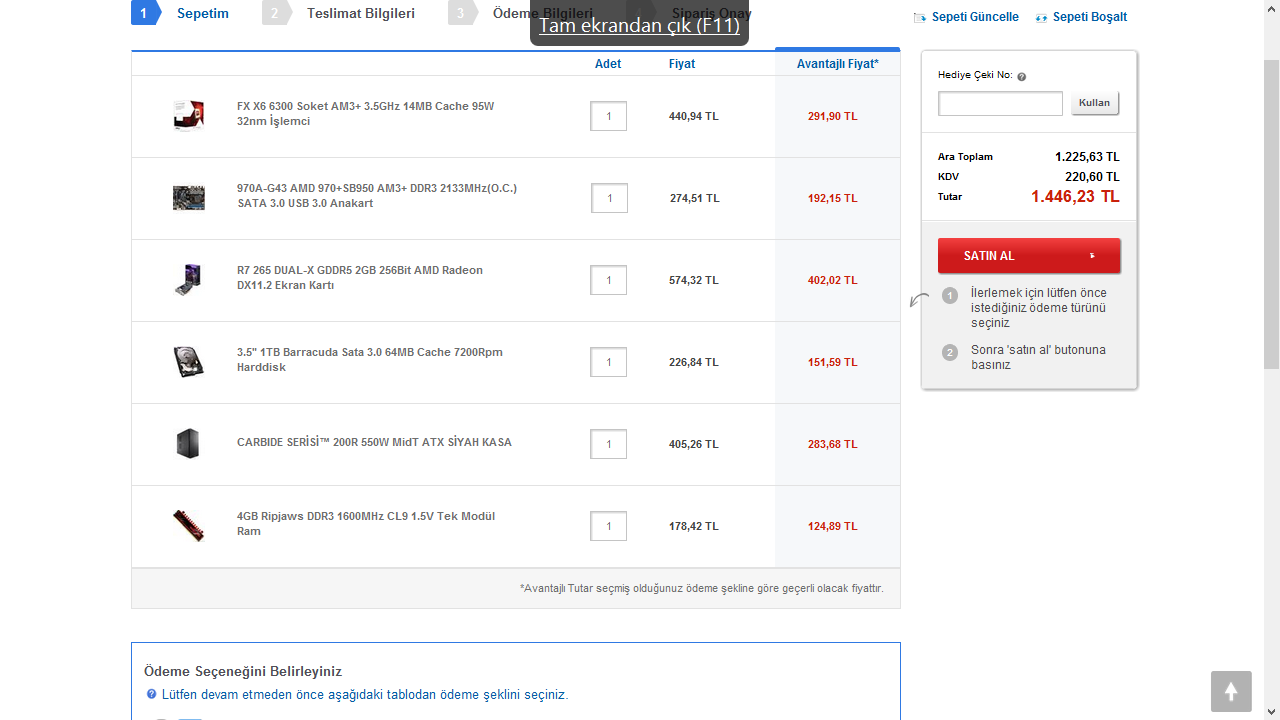1280x720 pixels.
Task: Click the 226,84 TL price
Action: point(694,362)
